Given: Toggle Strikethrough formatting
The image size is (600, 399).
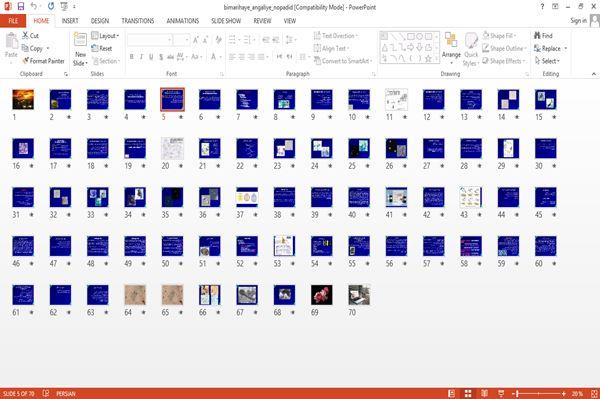Looking at the screenshot, I should pos(170,57).
